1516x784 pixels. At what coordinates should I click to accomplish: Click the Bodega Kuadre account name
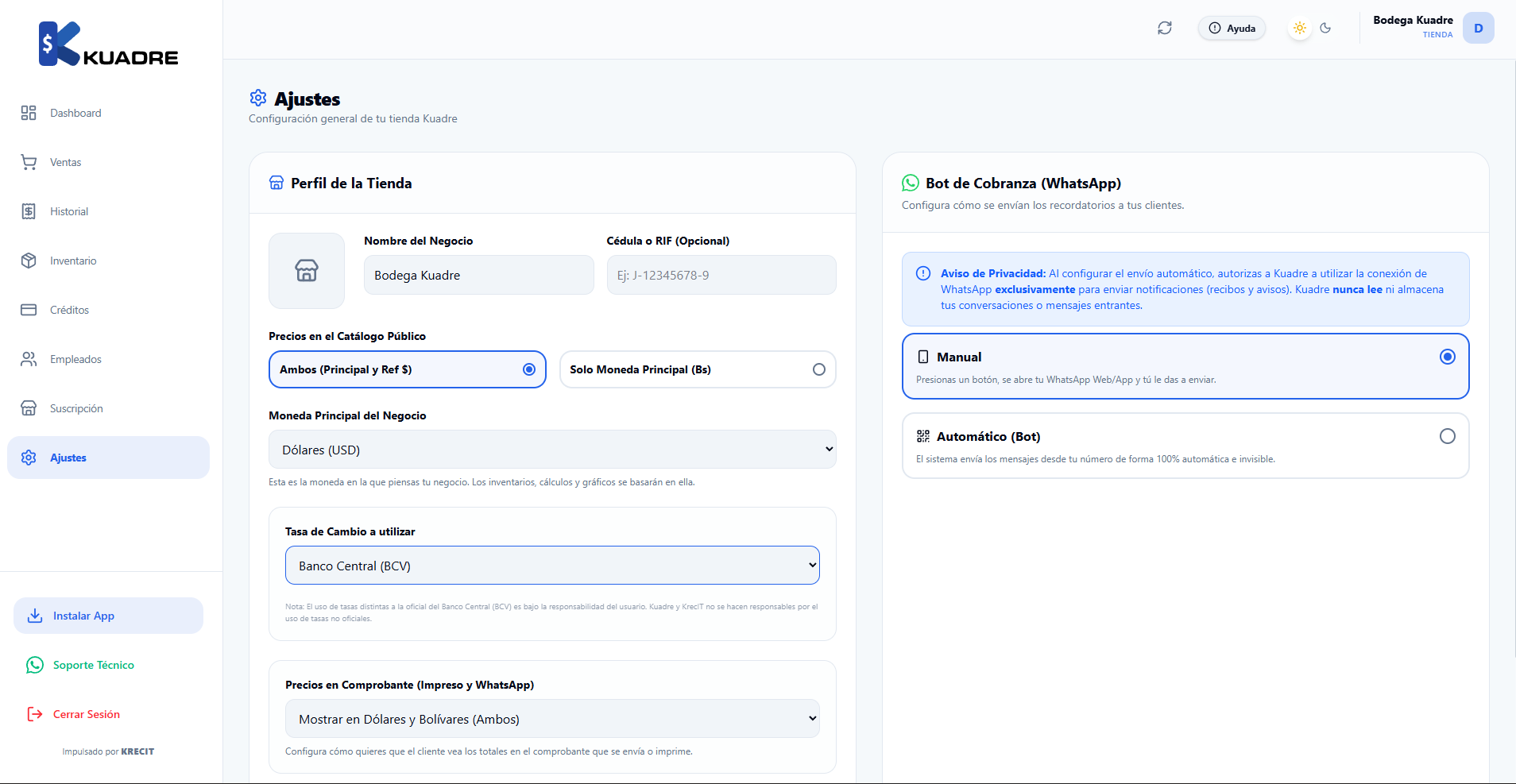(1413, 20)
